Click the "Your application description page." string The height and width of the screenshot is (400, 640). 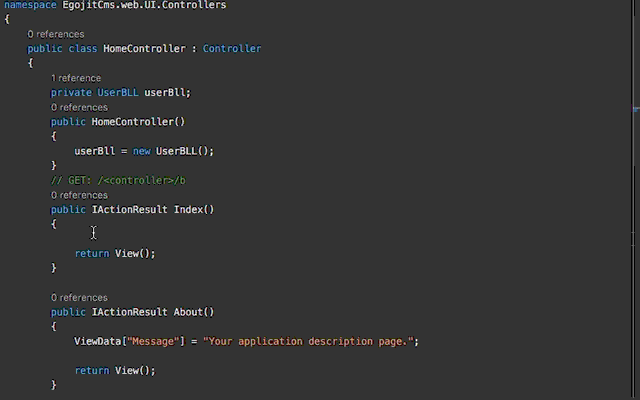tap(308, 341)
